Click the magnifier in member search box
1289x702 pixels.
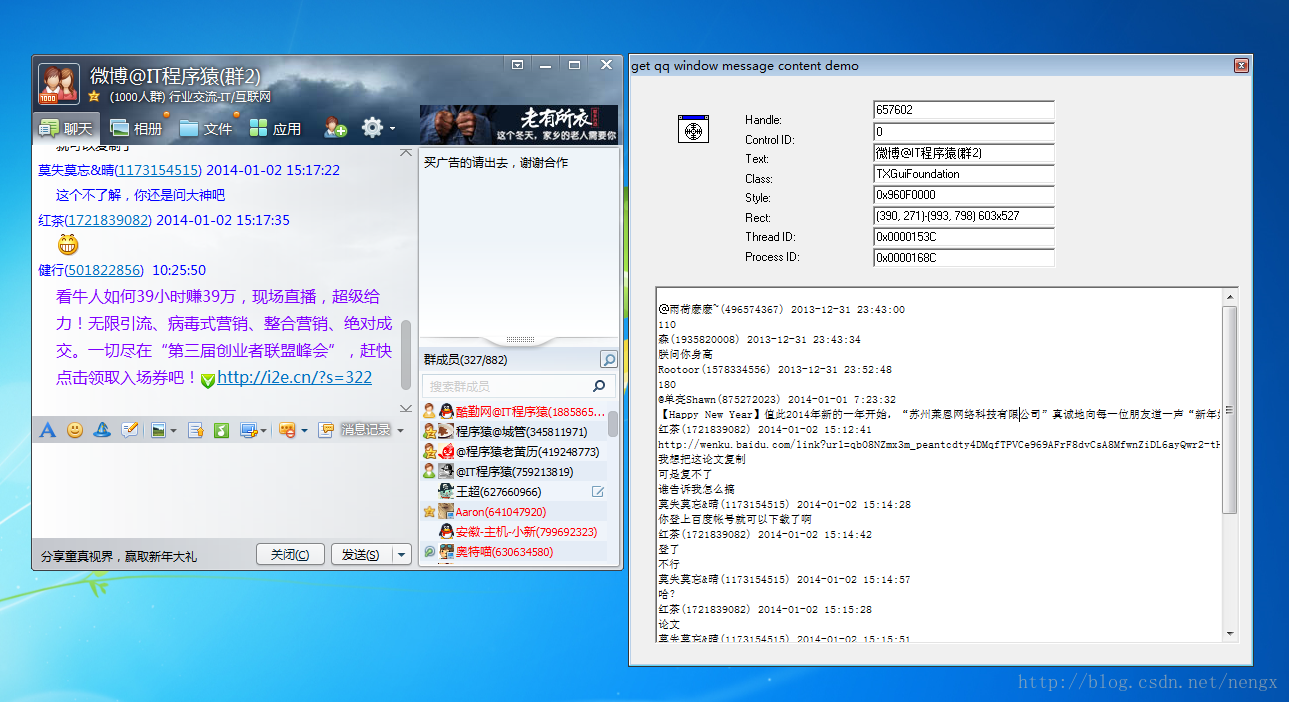[599, 386]
